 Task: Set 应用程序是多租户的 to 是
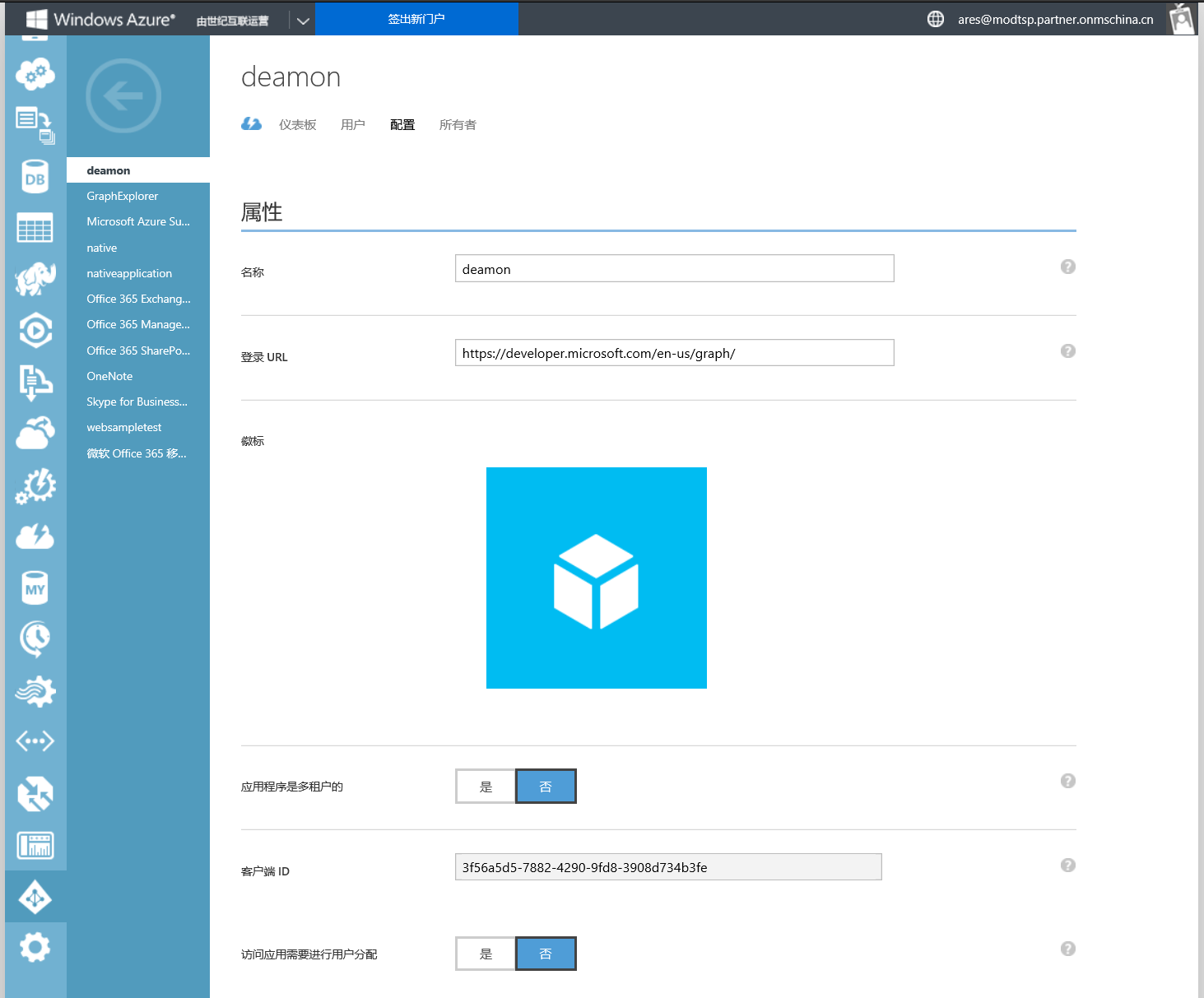pyautogui.click(x=485, y=786)
